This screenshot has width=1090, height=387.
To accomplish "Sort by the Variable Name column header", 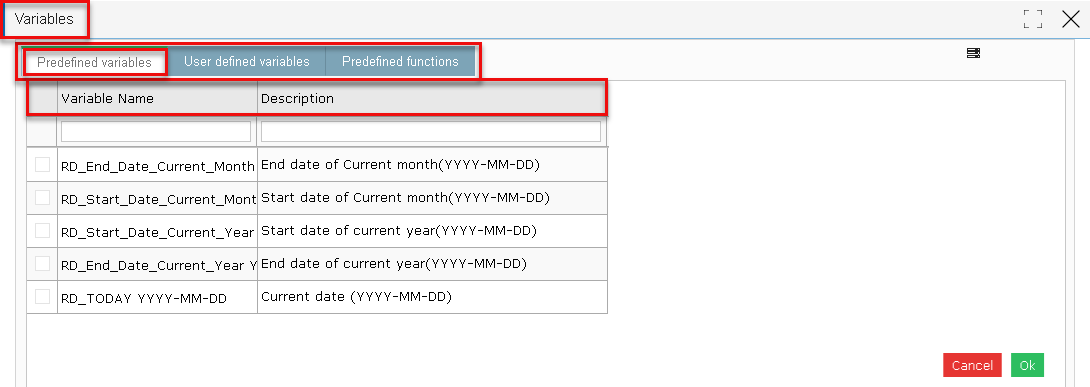I will 158,99.
